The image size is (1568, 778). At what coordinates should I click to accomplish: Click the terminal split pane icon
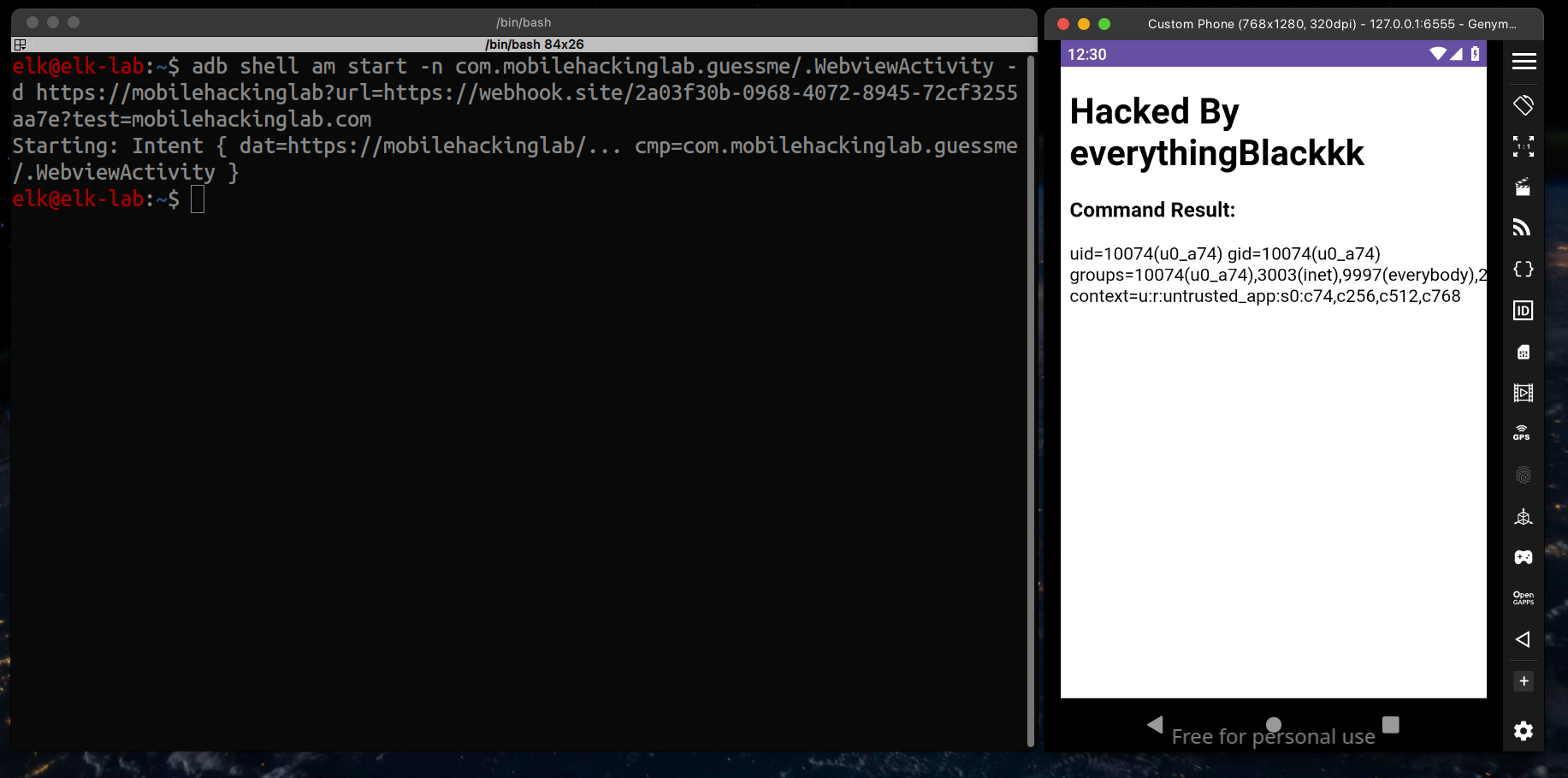21,45
